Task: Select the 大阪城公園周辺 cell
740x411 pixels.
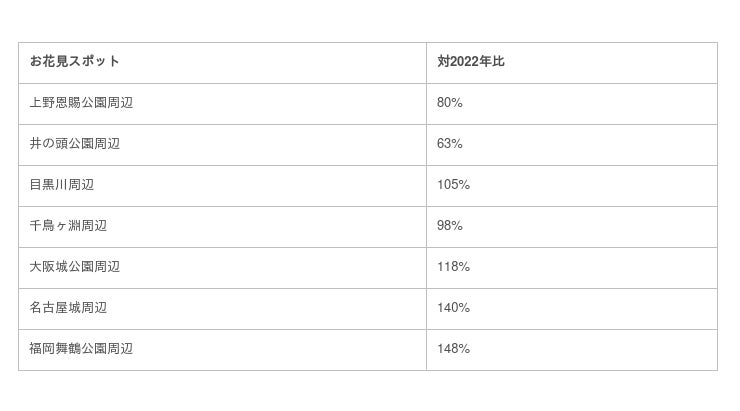Action: pyautogui.click(x=75, y=267)
